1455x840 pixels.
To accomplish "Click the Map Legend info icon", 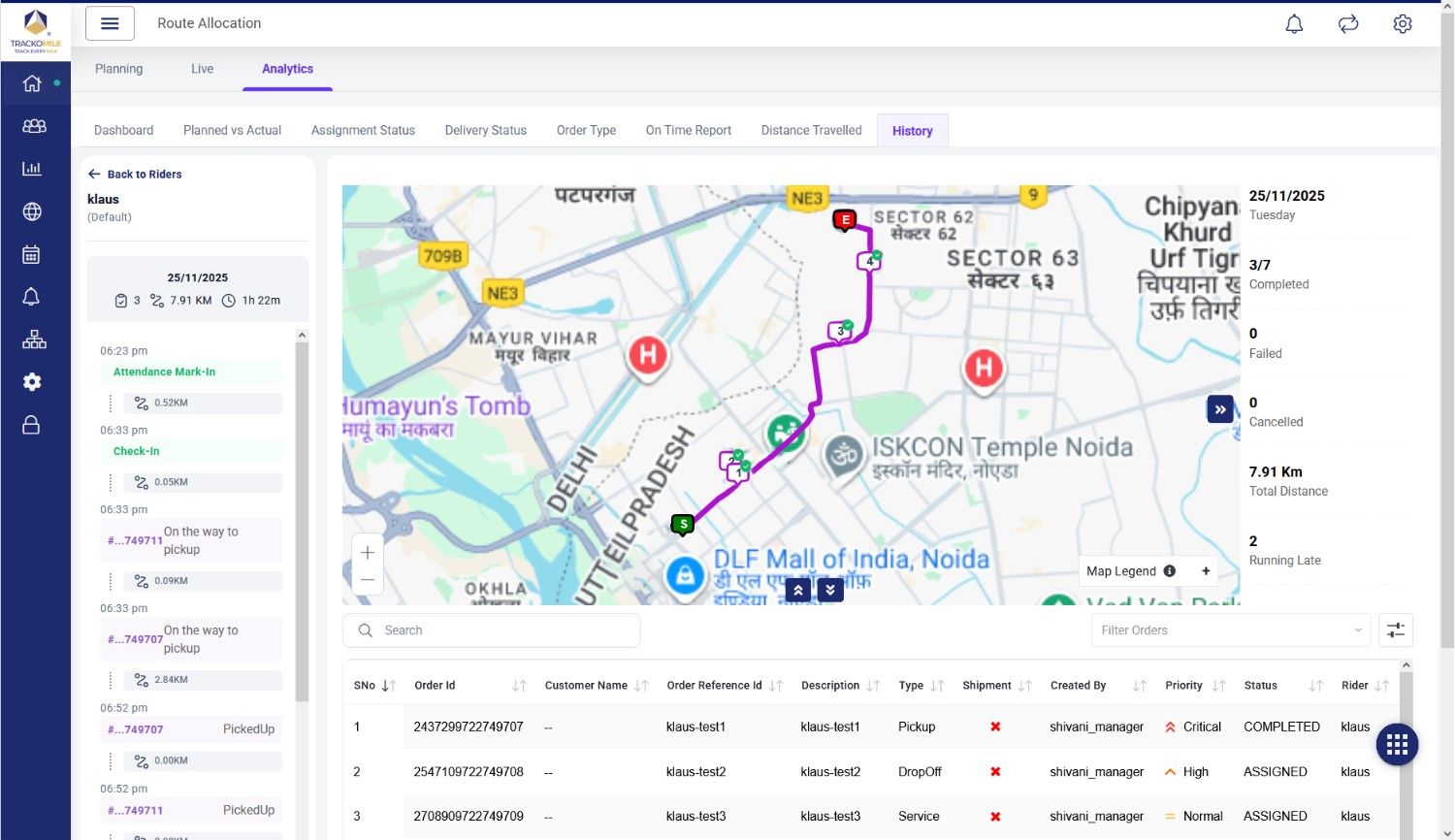I will [x=1171, y=570].
